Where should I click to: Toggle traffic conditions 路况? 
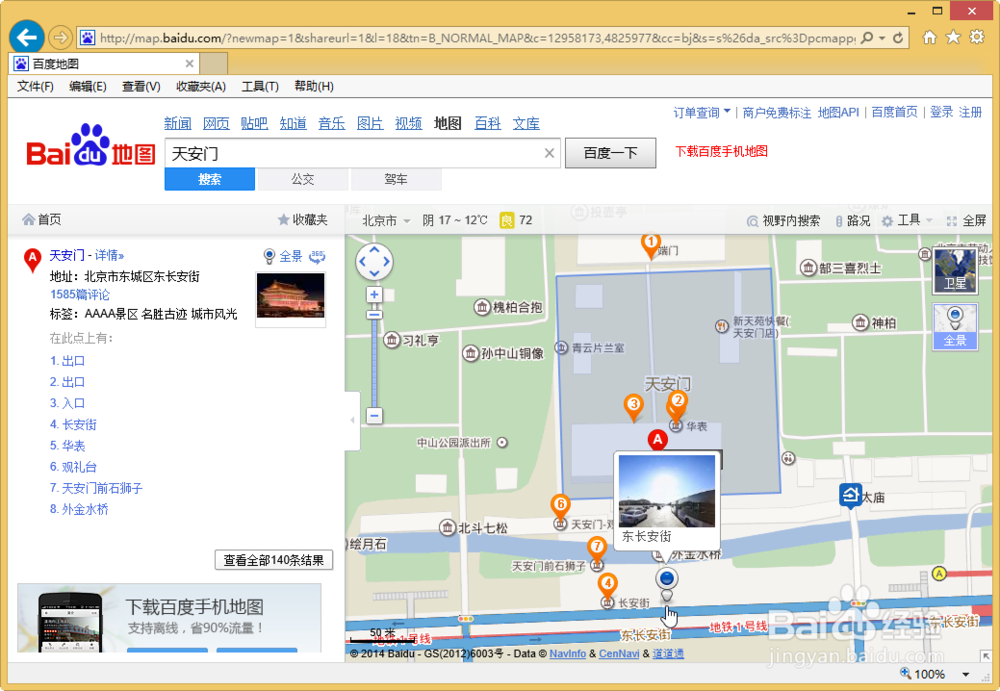pos(852,221)
